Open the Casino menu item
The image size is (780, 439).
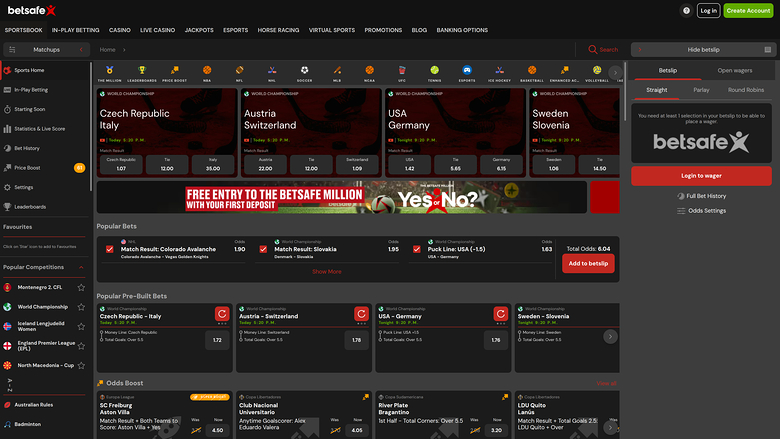coord(120,30)
